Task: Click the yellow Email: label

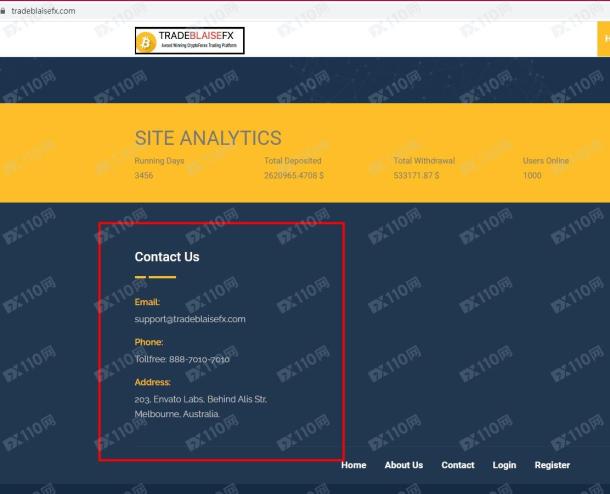Action: [x=147, y=302]
